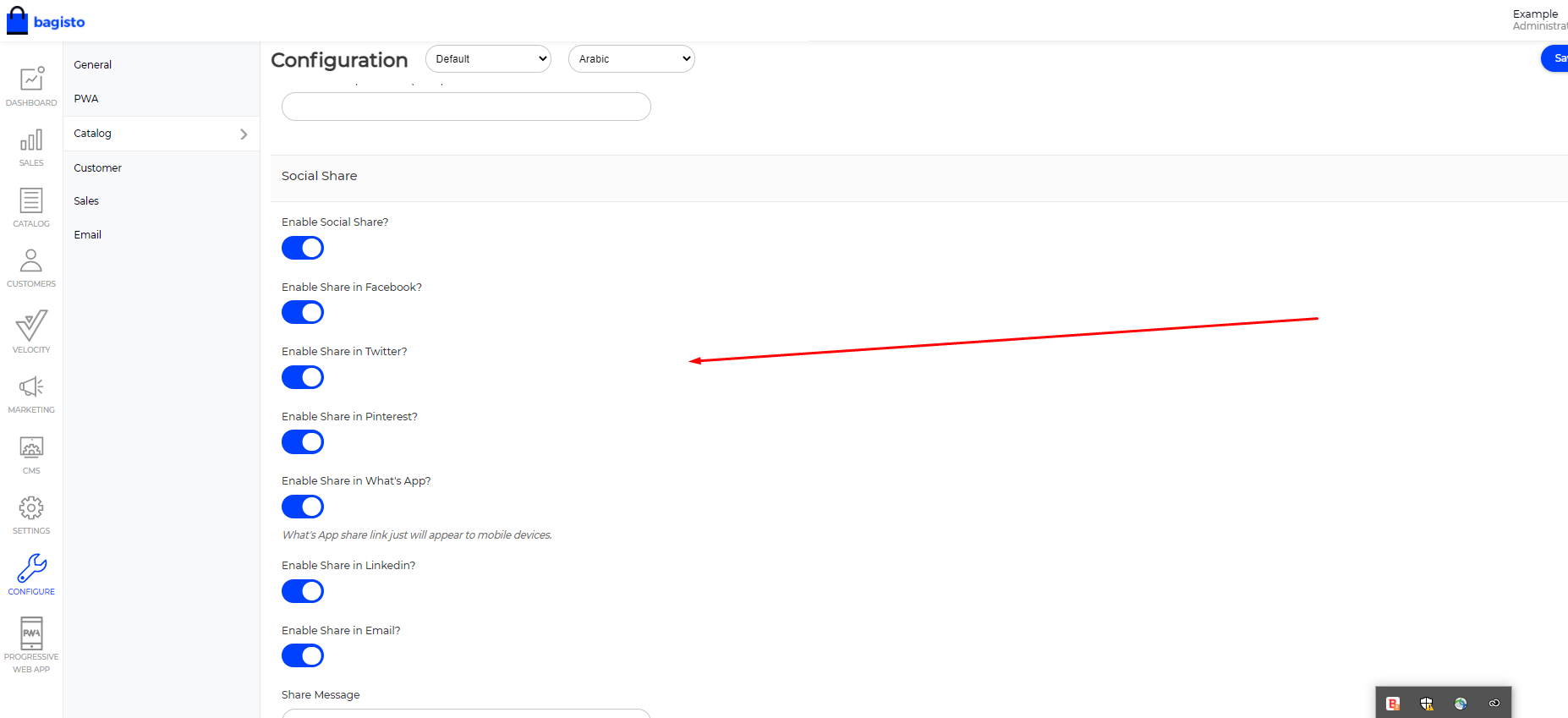The width and height of the screenshot is (1568, 718).
Task: Open PWA configuration menu item
Action: click(86, 98)
